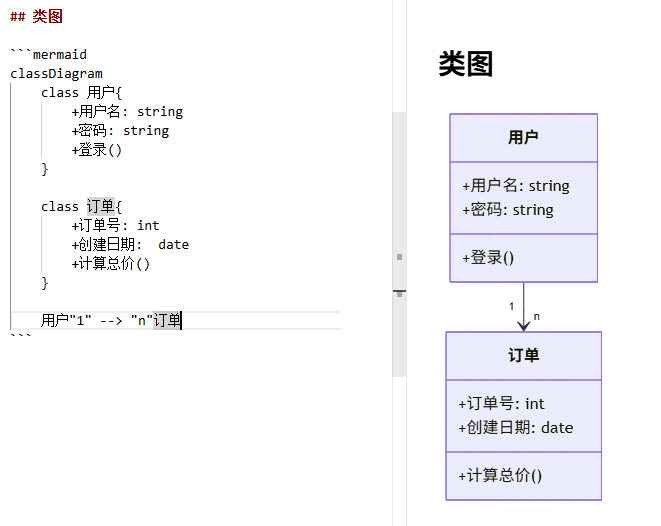Click the relation line '用户"1" --> "n"订单'

coord(111,320)
